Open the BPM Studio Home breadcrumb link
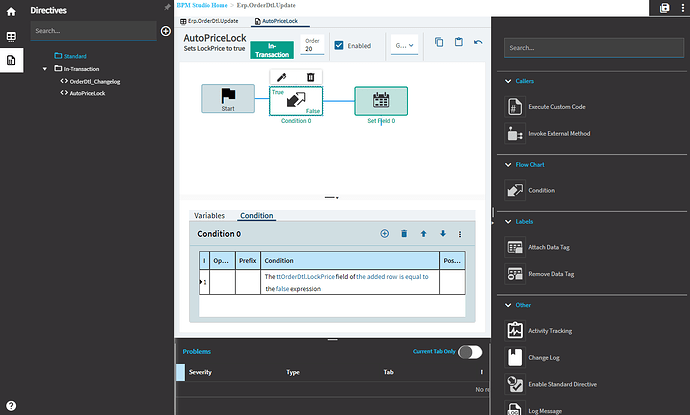Screen dimensions: 690x415 (202, 5)
